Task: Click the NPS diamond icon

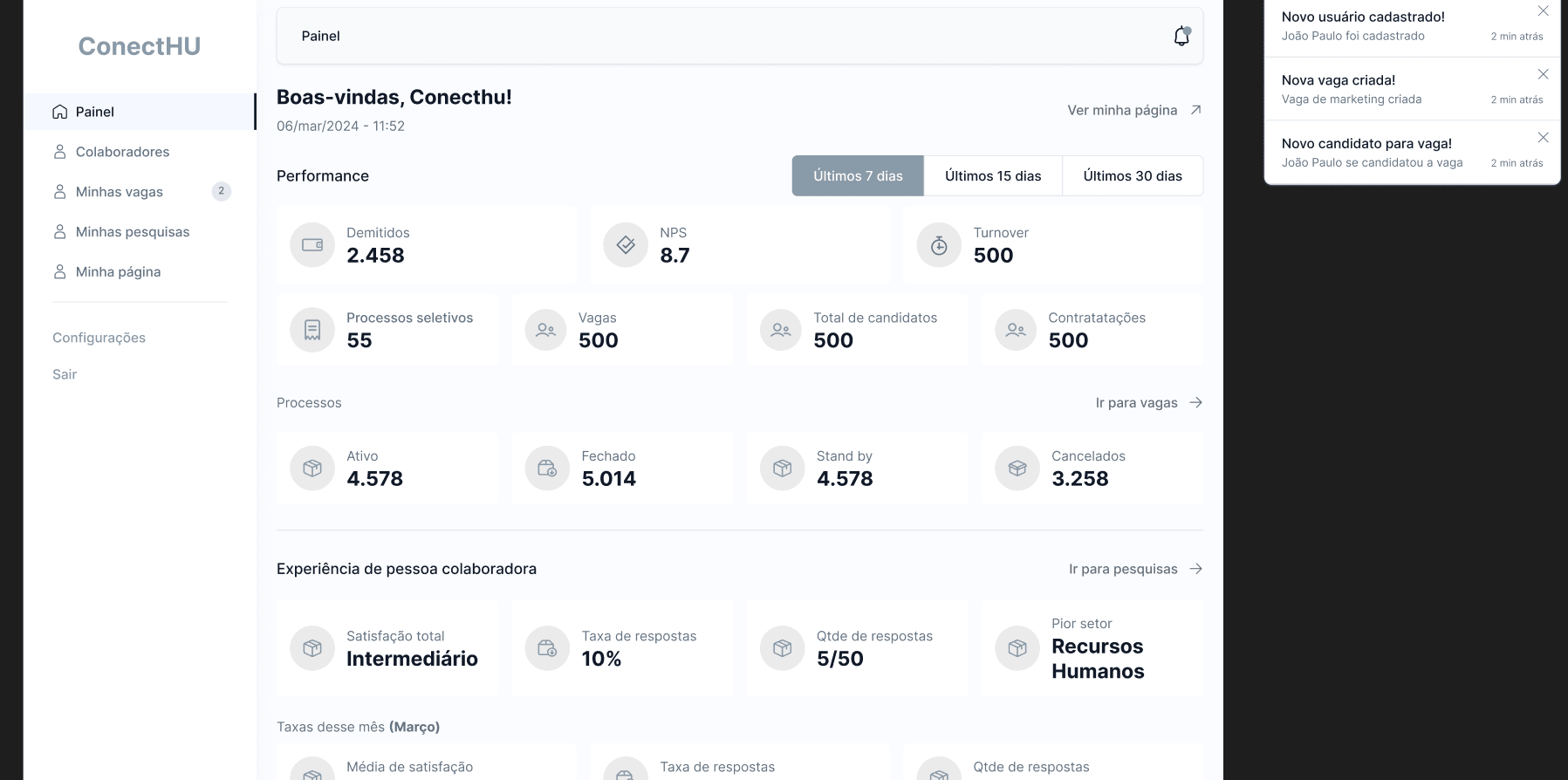Action: click(626, 245)
